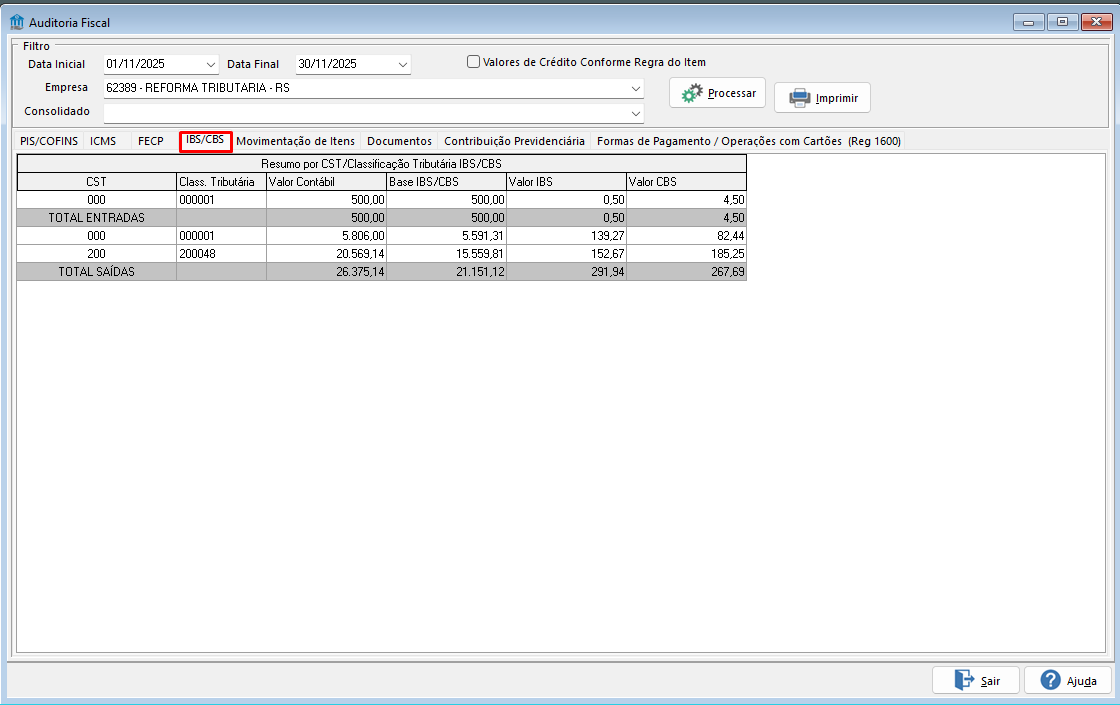Select the TOTAL SAÍDAS row label
This screenshot has height=705, width=1120.
(x=96, y=271)
